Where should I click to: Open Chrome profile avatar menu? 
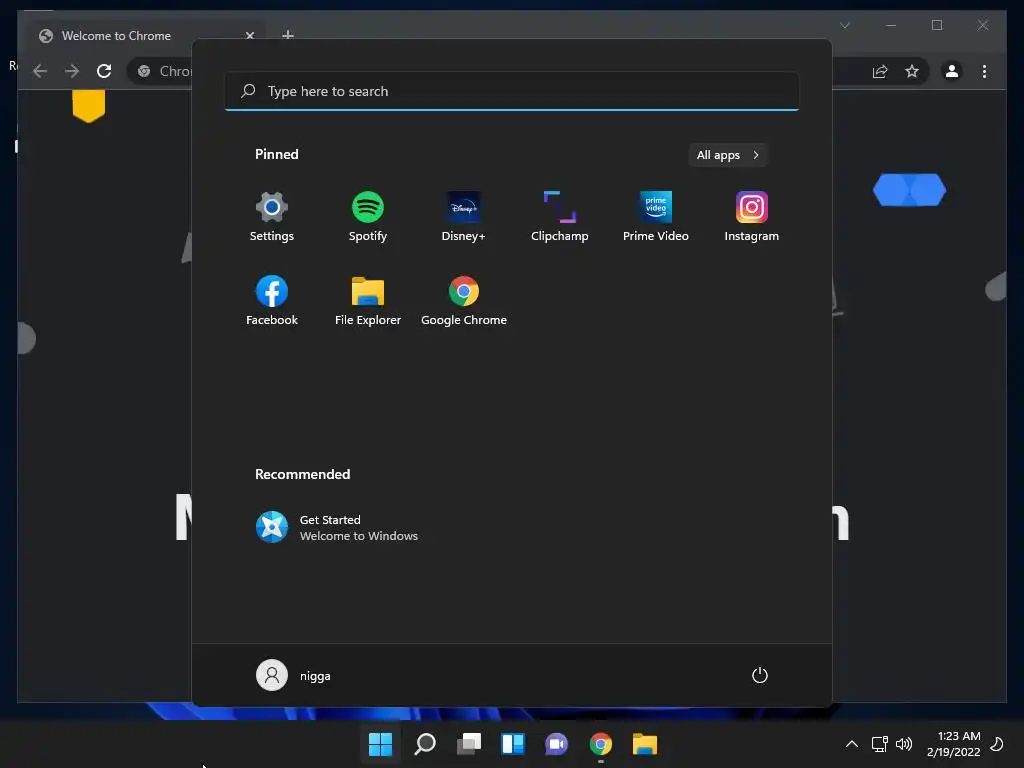[x=952, y=71]
